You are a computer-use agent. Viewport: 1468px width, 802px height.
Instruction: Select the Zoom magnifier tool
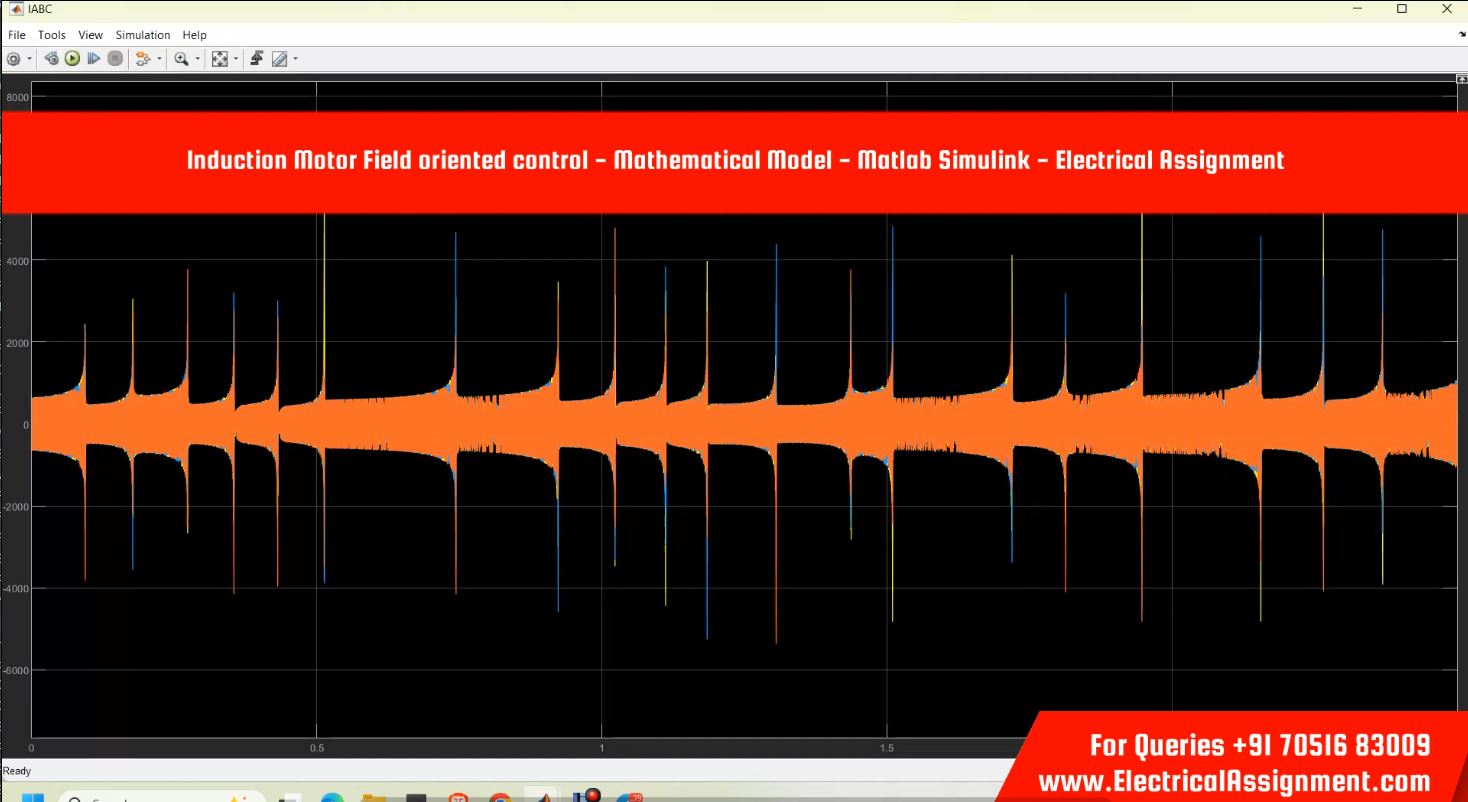pos(181,59)
